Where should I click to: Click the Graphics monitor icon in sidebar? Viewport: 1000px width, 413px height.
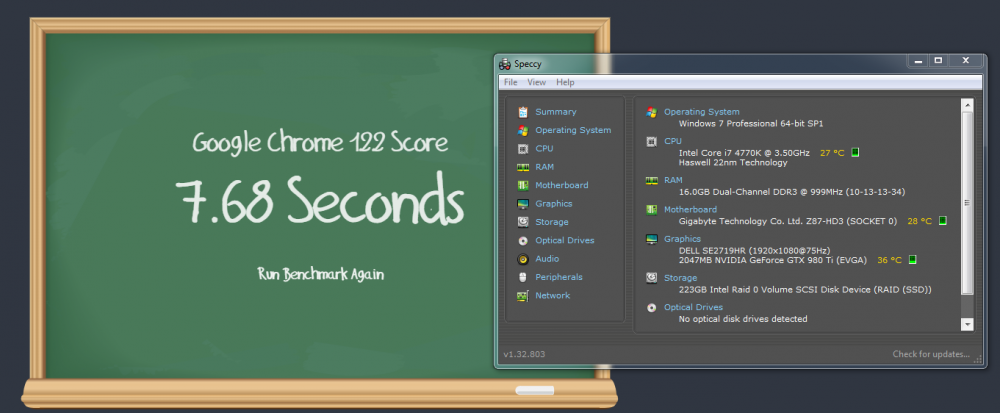point(523,204)
